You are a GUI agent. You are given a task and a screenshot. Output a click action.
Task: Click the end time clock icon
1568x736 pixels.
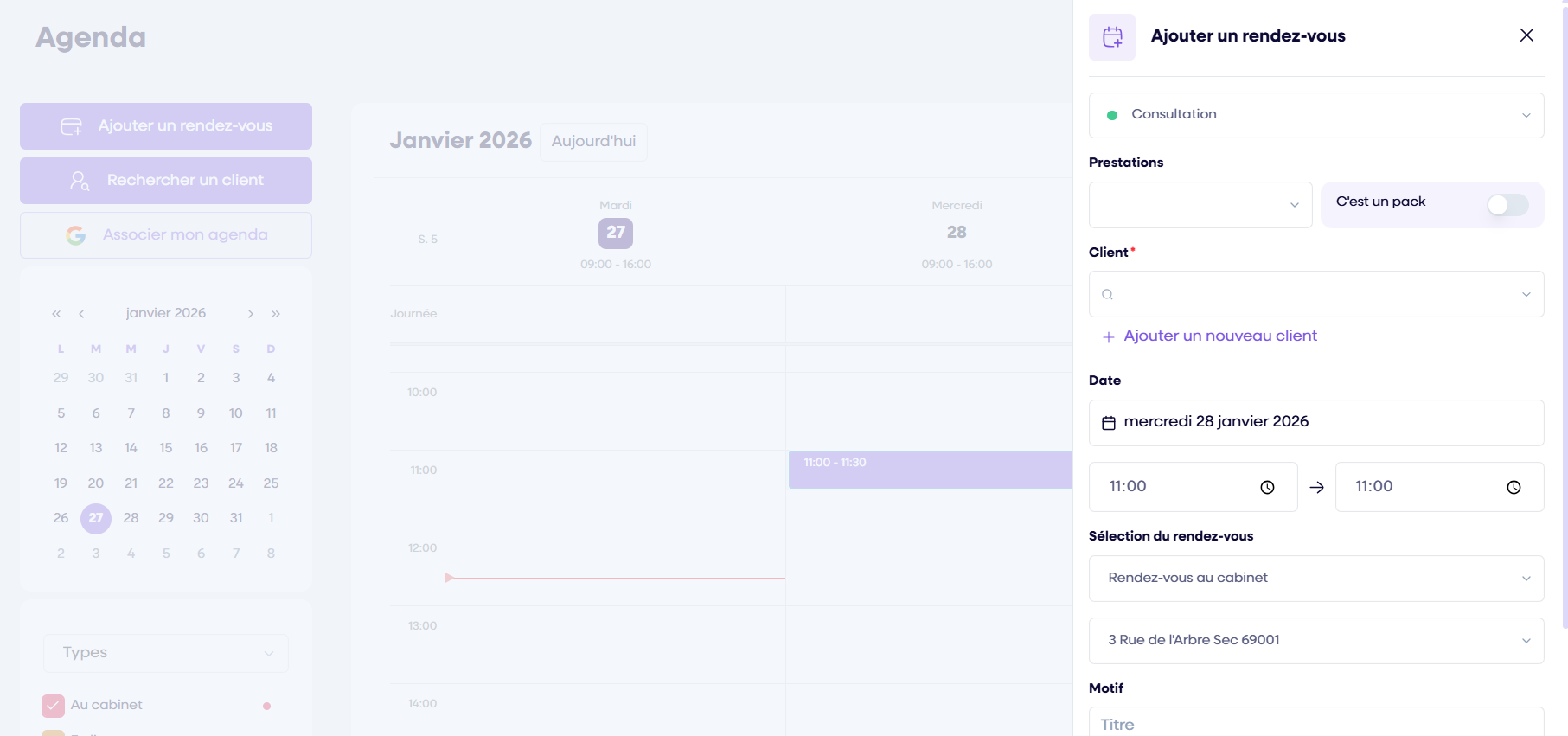1513,487
